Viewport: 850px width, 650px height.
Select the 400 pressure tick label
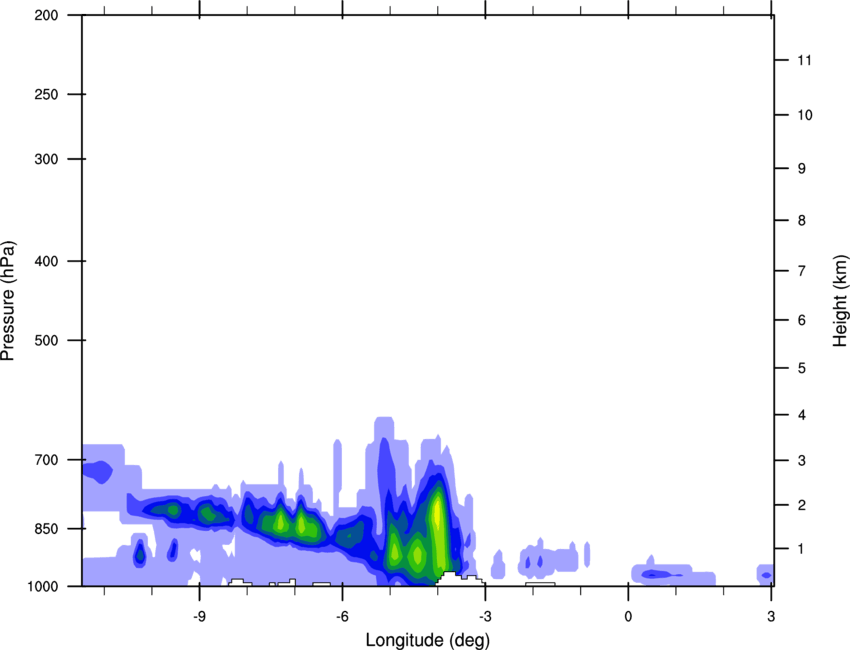click(46, 261)
